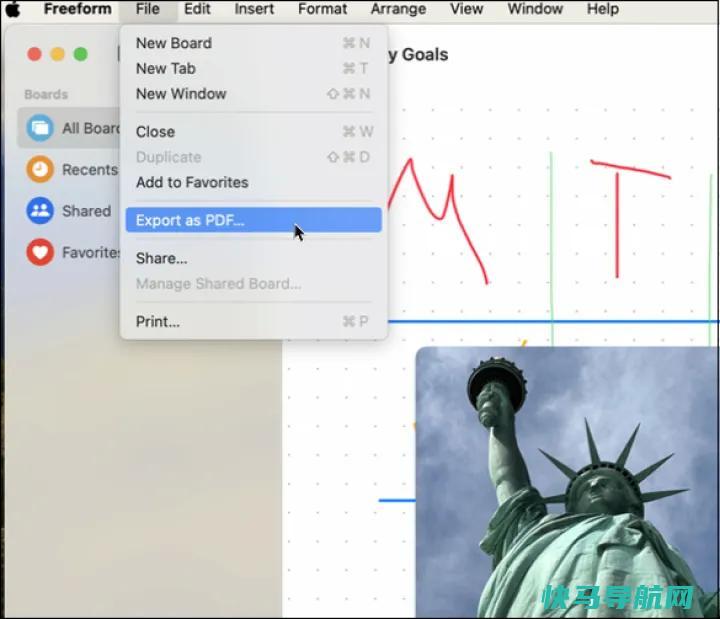The image size is (720, 619).
Task: Open the Freeform app menu
Action: click(78, 9)
